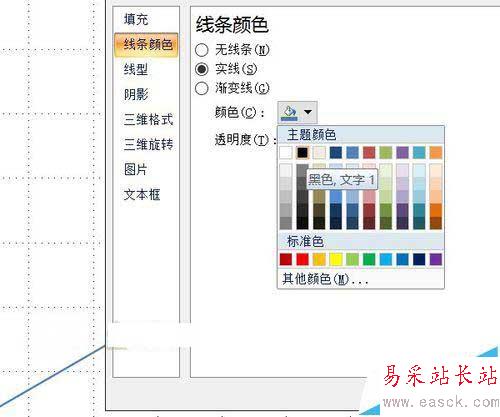Pick lightest orange tint below theme row
The height and width of the screenshot is (417, 500).
[436, 170]
